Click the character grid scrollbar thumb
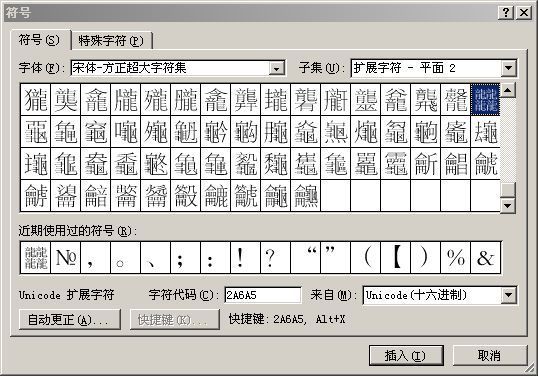 (508, 190)
